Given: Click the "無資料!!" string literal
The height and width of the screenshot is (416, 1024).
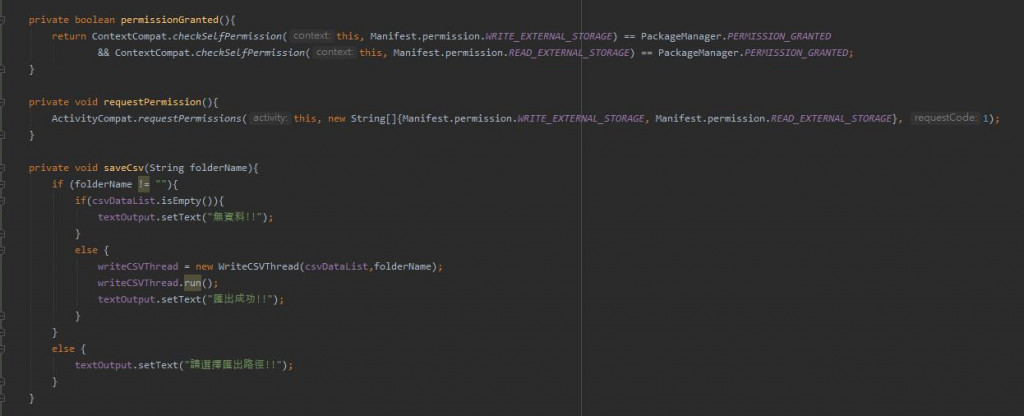Looking at the screenshot, I should click(236, 217).
